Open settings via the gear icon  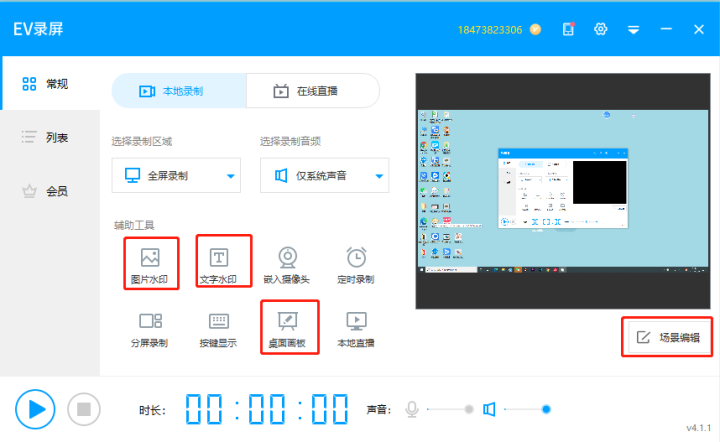pyautogui.click(x=601, y=29)
